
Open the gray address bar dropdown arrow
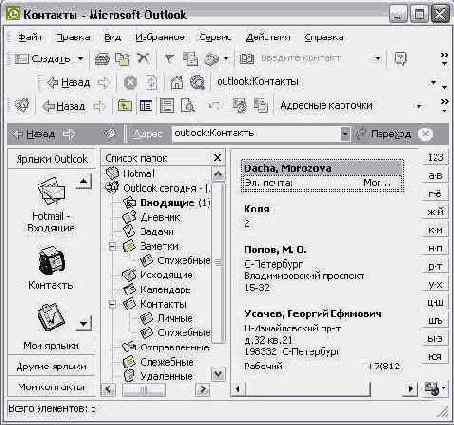click(346, 134)
